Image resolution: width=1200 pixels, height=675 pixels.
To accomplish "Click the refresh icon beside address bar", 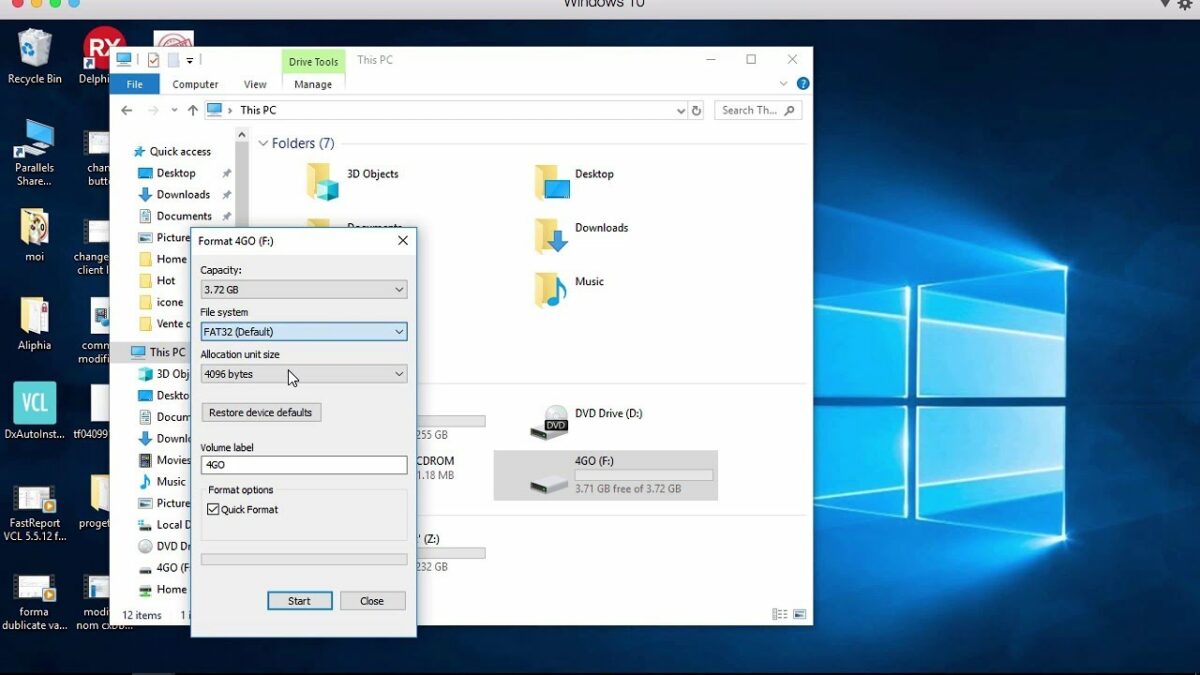I will point(696,110).
